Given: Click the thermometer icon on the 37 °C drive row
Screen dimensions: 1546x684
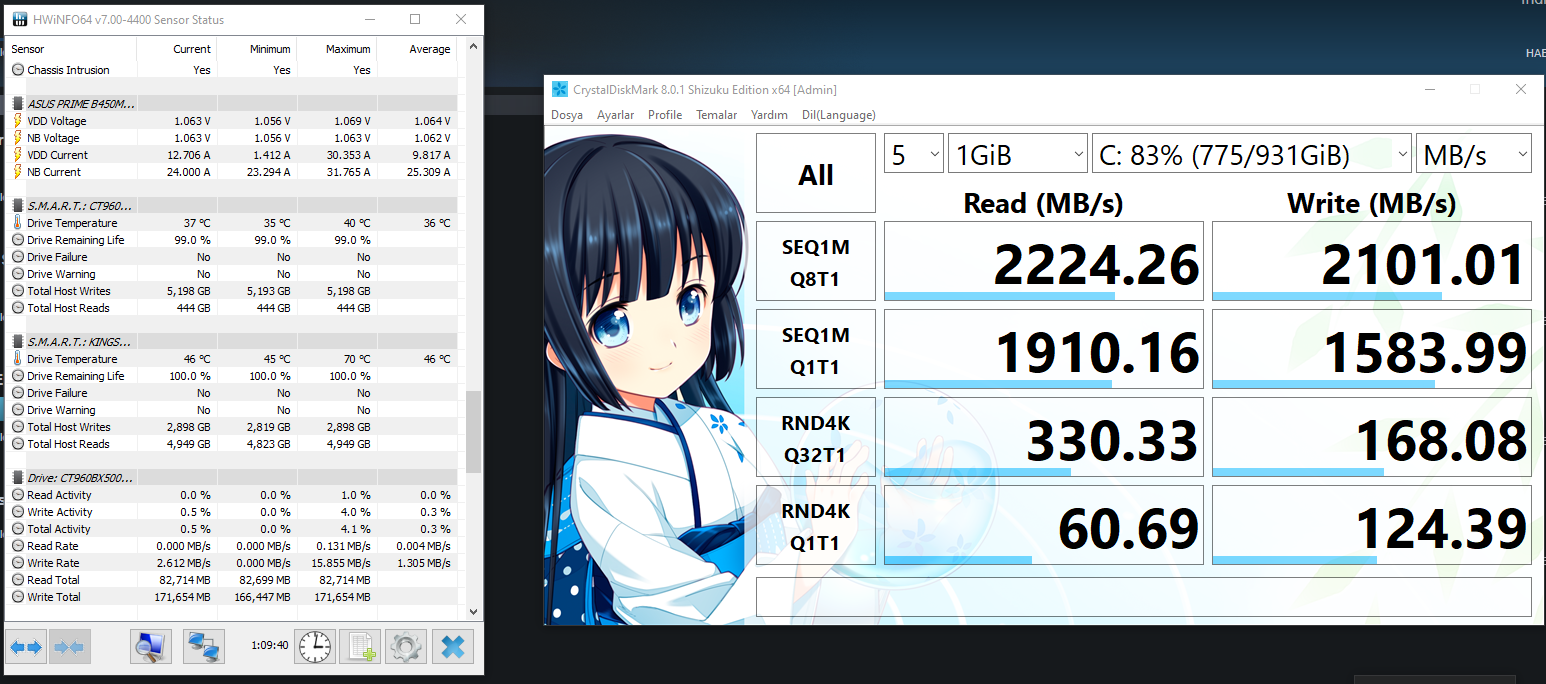Looking at the screenshot, I should [x=18, y=223].
